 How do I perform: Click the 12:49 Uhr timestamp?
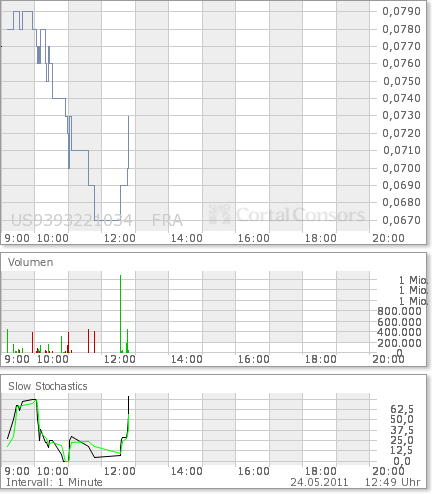pos(393,482)
